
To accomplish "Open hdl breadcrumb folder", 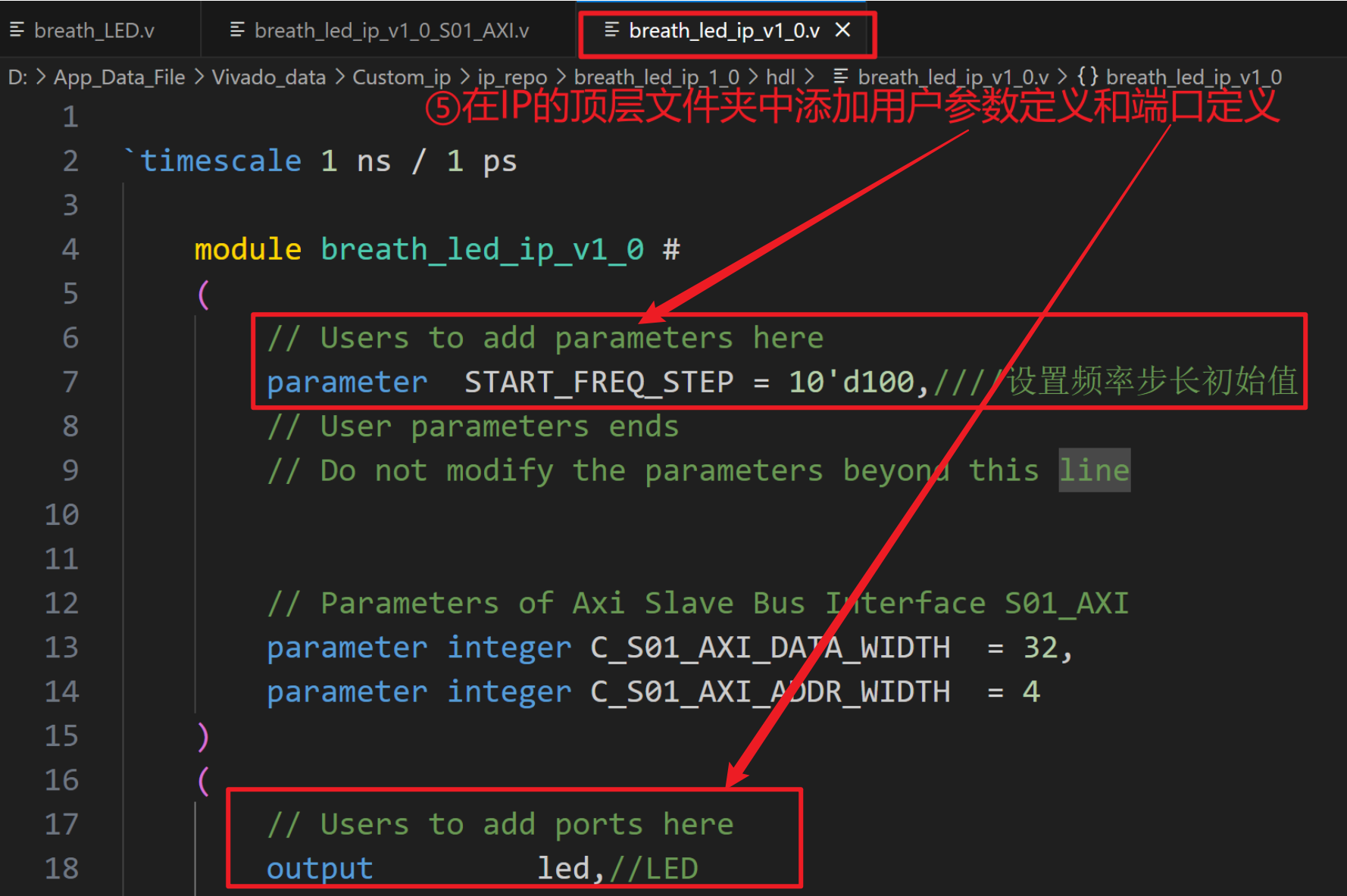I will click(x=780, y=77).
